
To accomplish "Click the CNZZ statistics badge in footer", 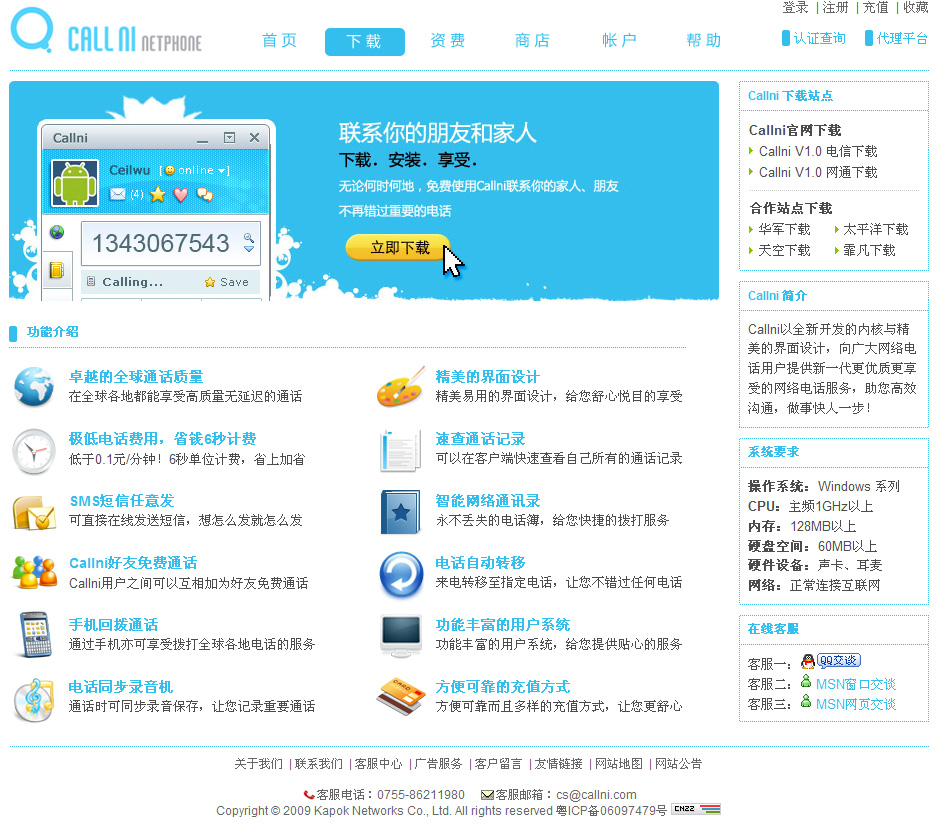I will click(696, 809).
